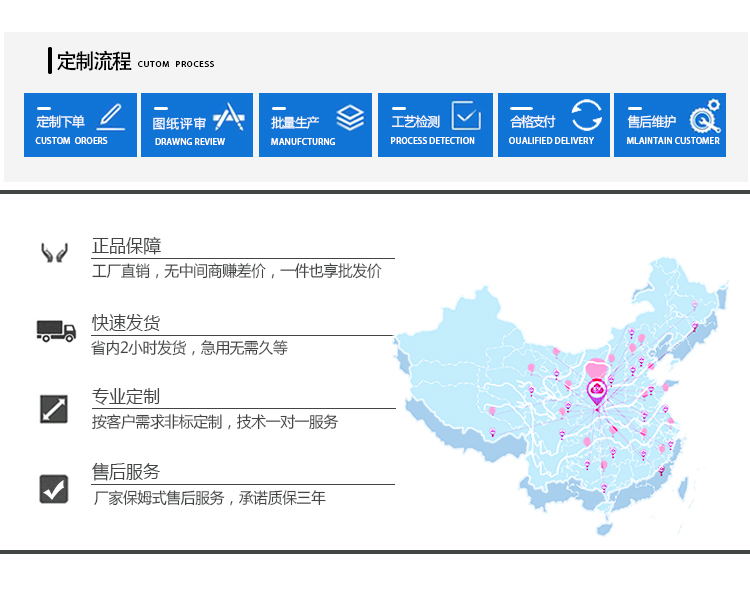Viewport: 750px width, 606px height.
Task: Click the 厂家保姆式售后服务 description line
Action: [x=209, y=497]
